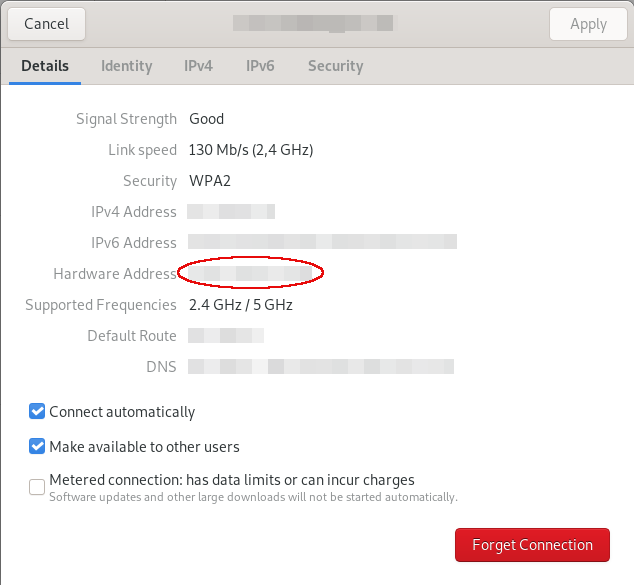This screenshot has width=634, height=585.
Task: Click the Link speed value text
Action: (x=251, y=150)
